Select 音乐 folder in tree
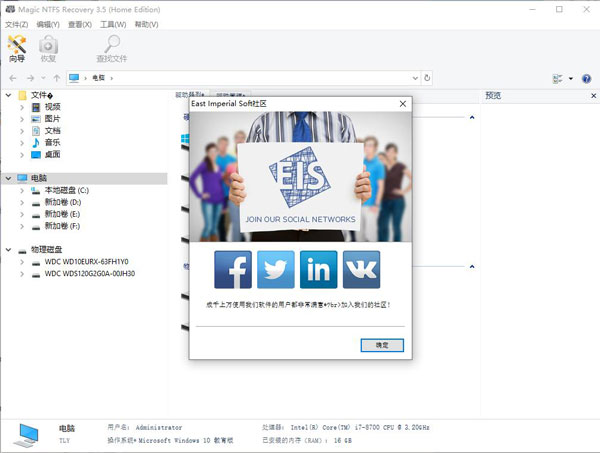600x453 pixels. (52, 143)
